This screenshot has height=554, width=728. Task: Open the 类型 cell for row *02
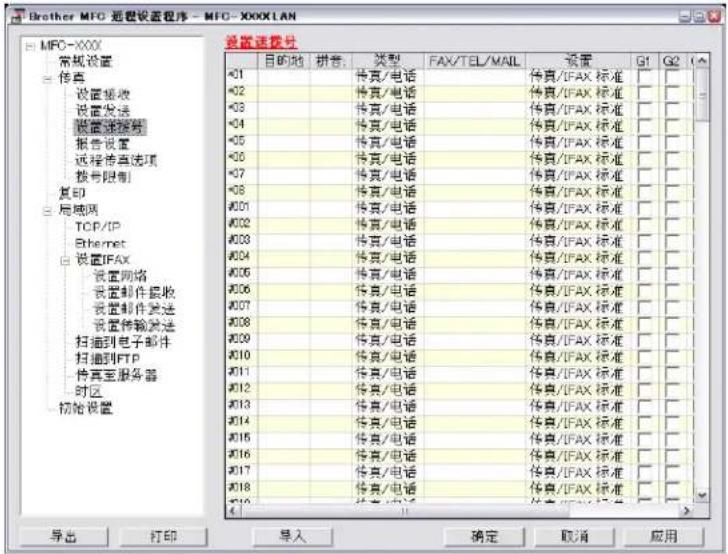(x=388, y=93)
